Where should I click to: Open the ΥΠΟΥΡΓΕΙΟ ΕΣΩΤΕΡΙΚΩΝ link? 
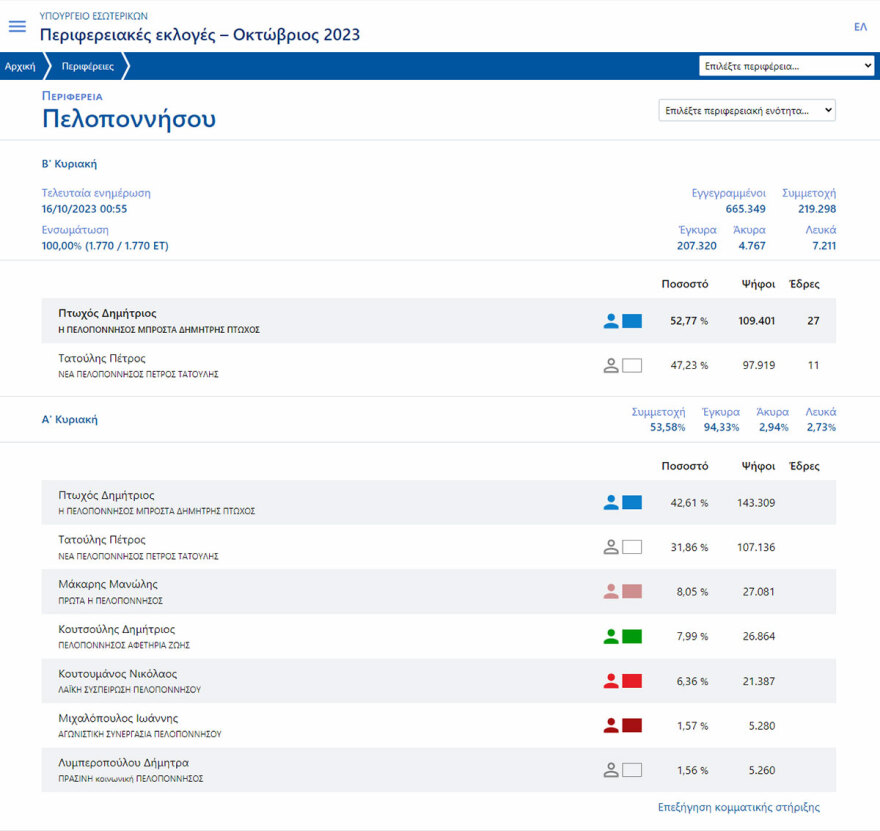pos(92,15)
